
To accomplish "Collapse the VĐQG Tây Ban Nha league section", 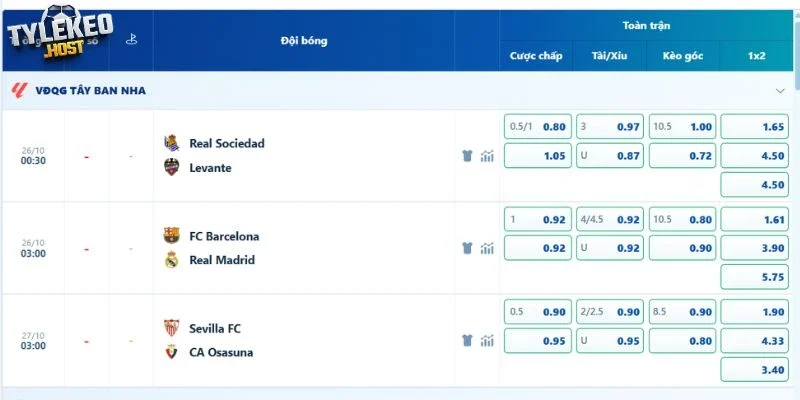I will pyautogui.click(x=780, y=91).
